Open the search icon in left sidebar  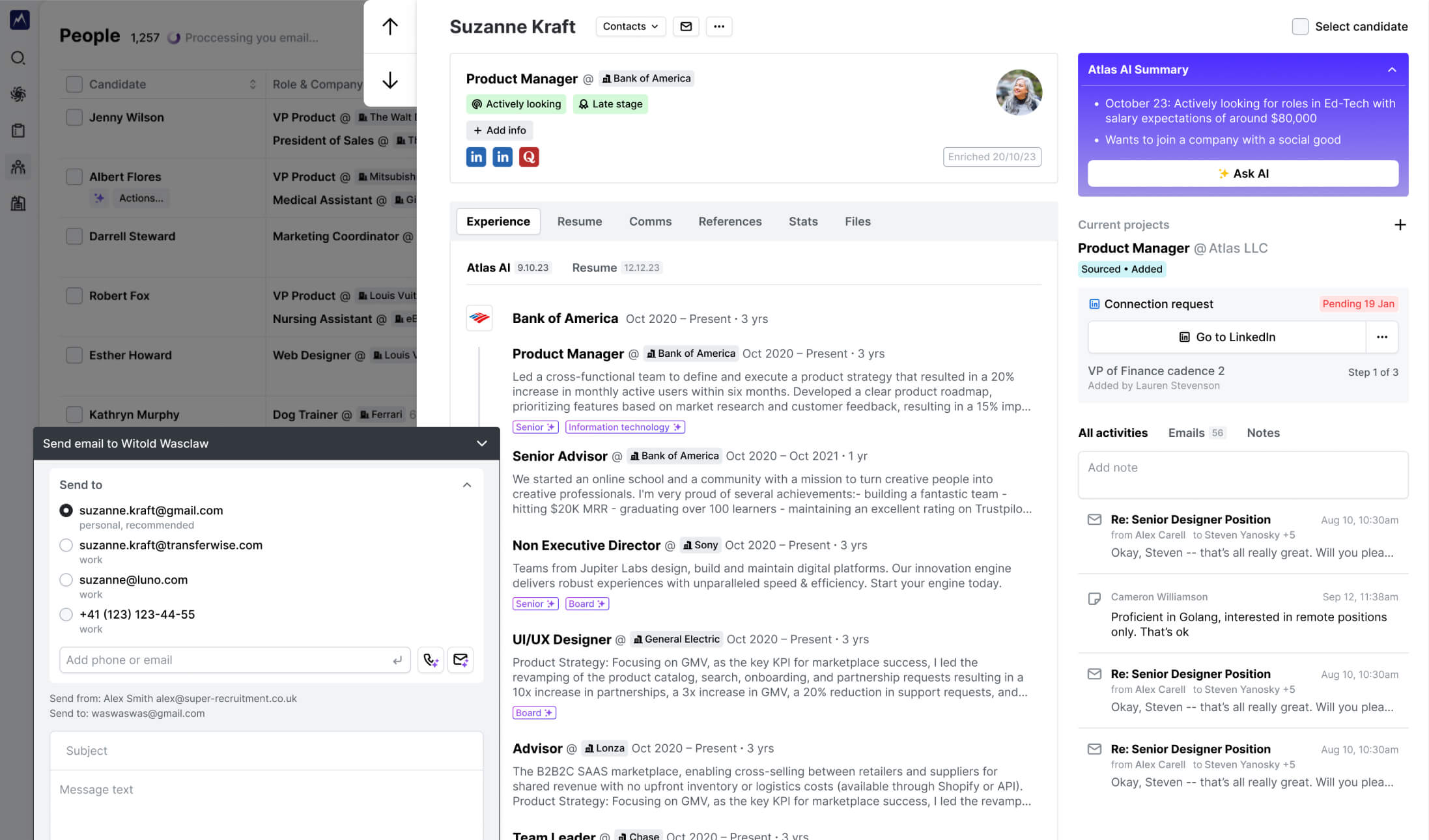(18, 58)
